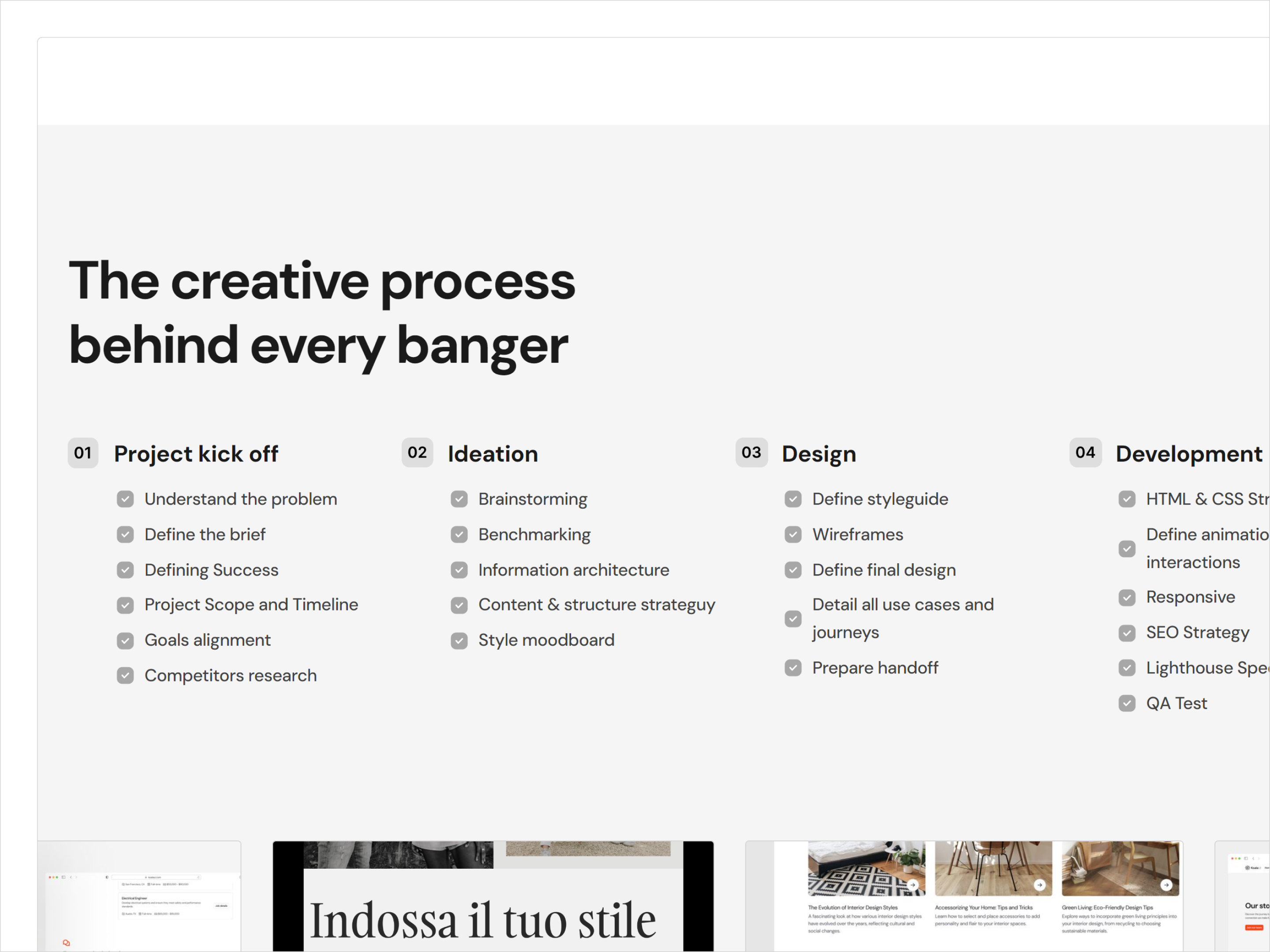1270x952 pixels.
Task: Select the Defining Success list item text
Action: tap(211, 570)
